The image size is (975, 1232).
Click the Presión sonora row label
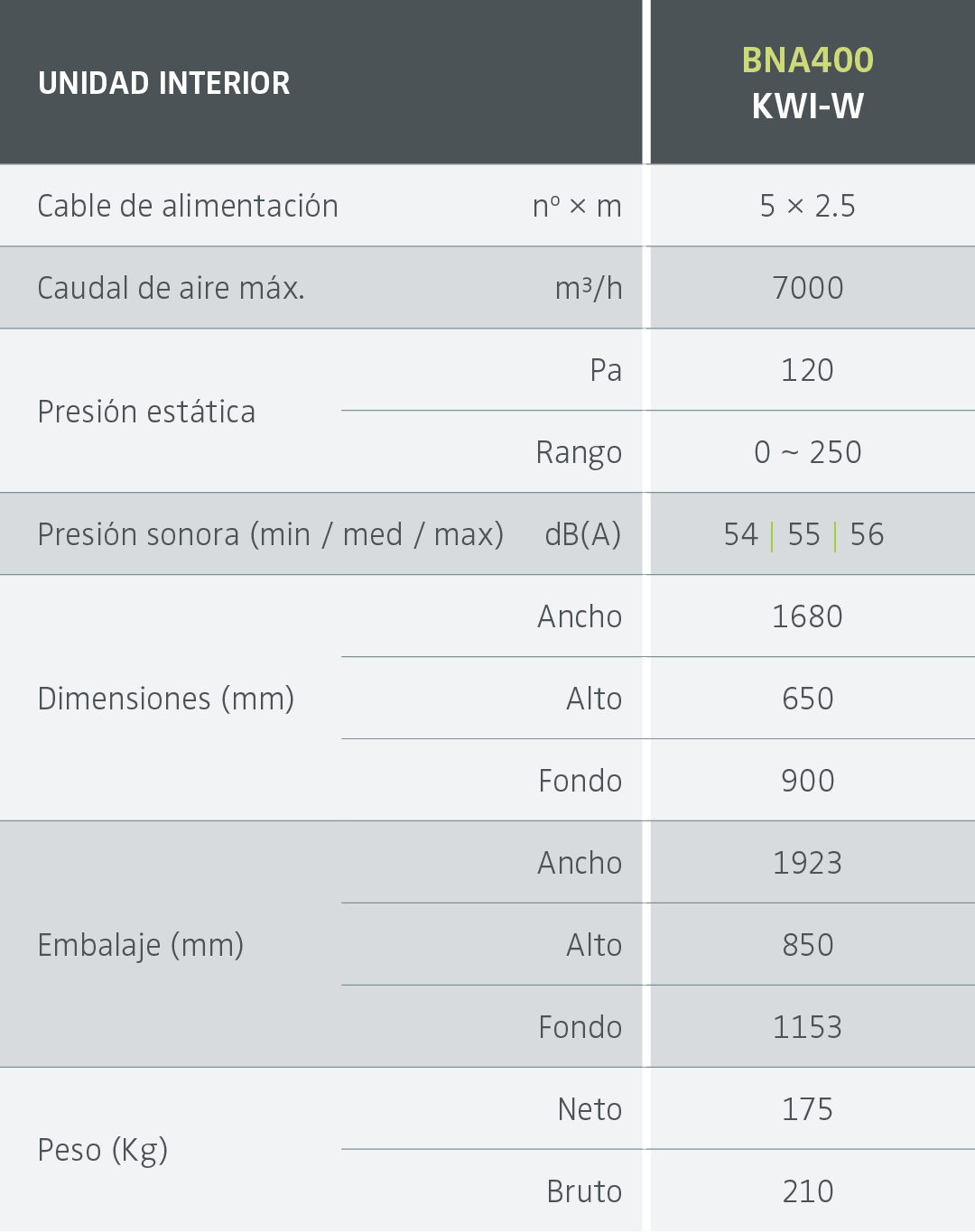tap(270, 534)
